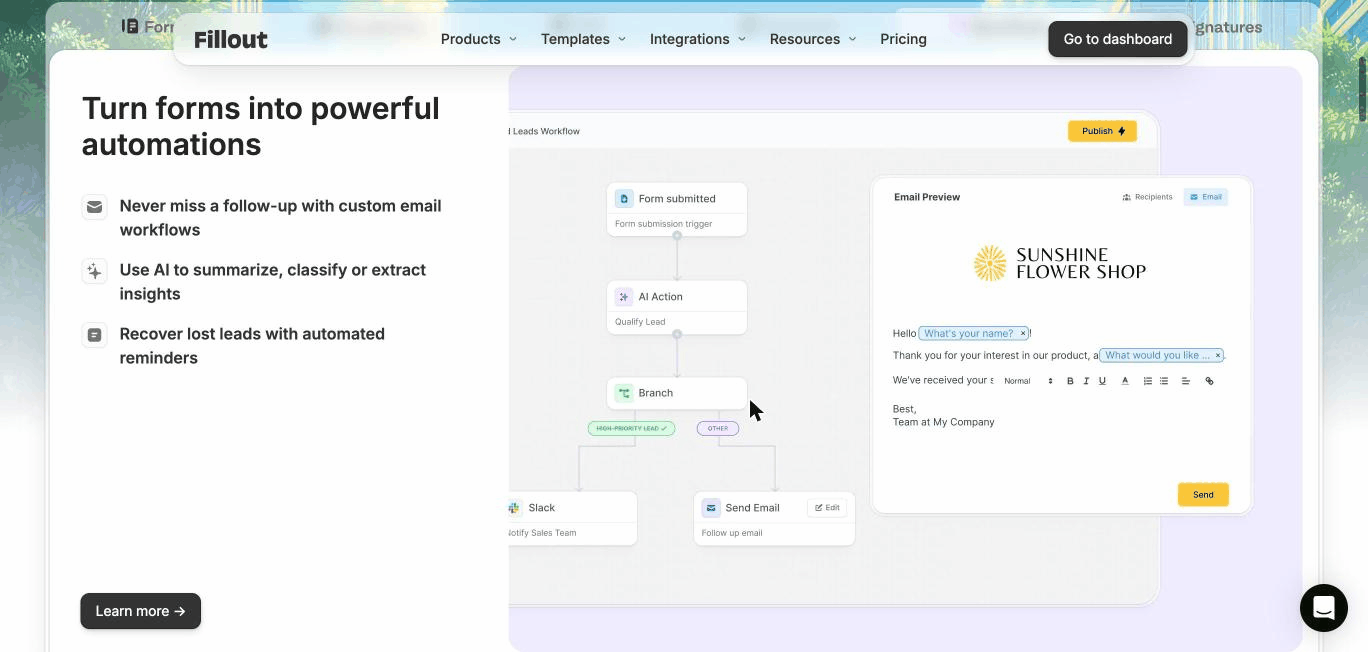
Task: Expand the chevron next to Templates
Action: [622, 39]
